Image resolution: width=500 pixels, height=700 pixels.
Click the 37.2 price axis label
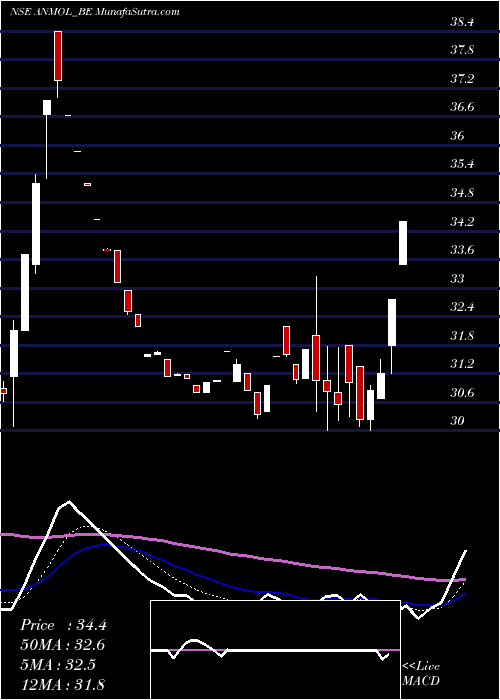[462, 79]
